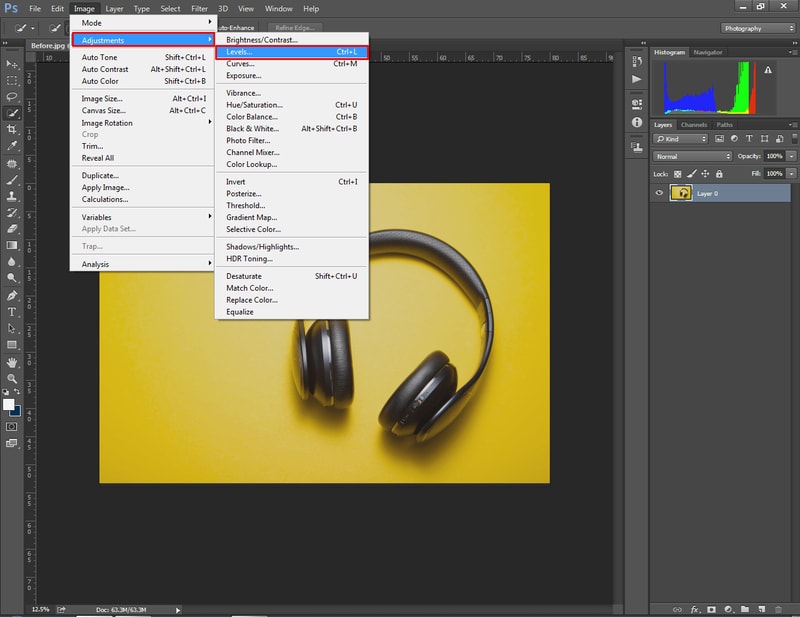Image resolution: width=800 pixels, height=617 pixels.
Task: Select the Eraser tool
Action: 11,229
